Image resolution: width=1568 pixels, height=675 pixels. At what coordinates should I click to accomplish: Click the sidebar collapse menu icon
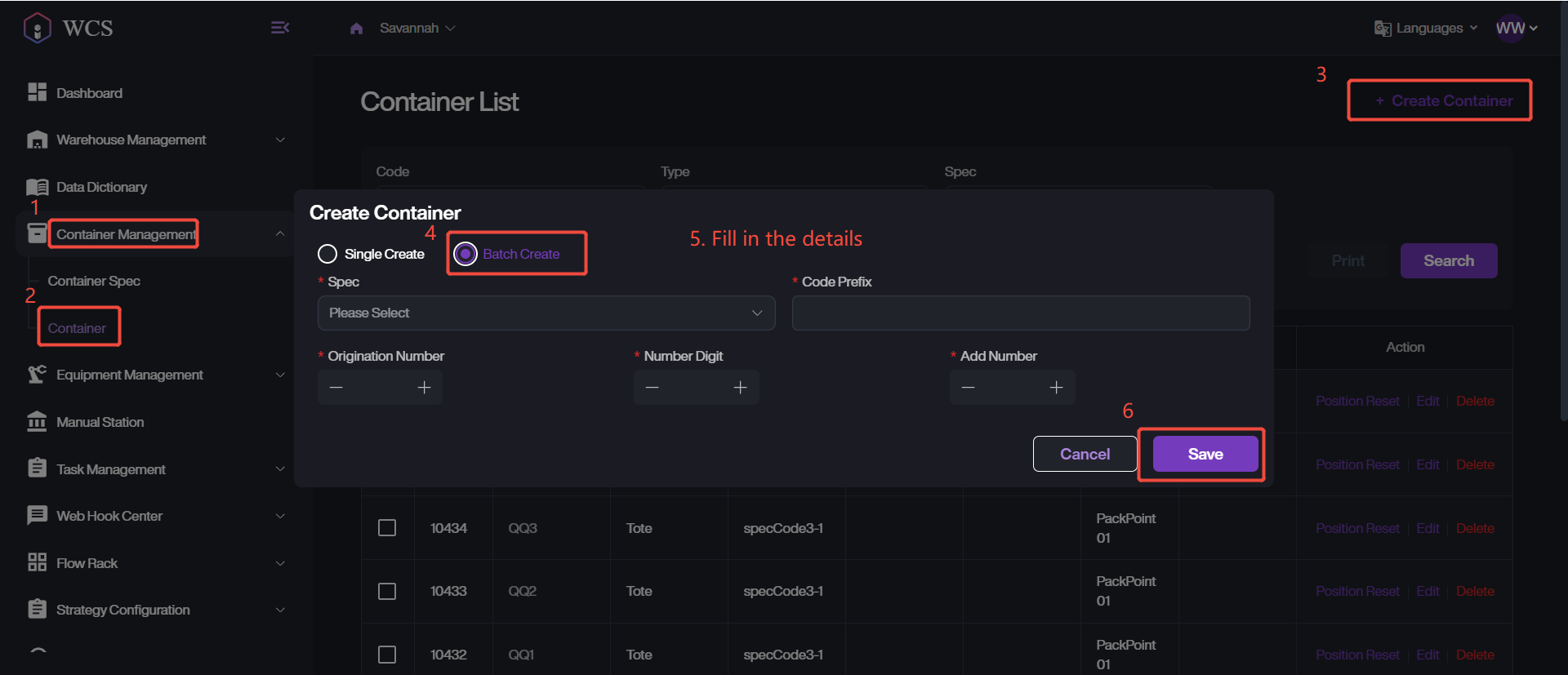tap(279, 28)
